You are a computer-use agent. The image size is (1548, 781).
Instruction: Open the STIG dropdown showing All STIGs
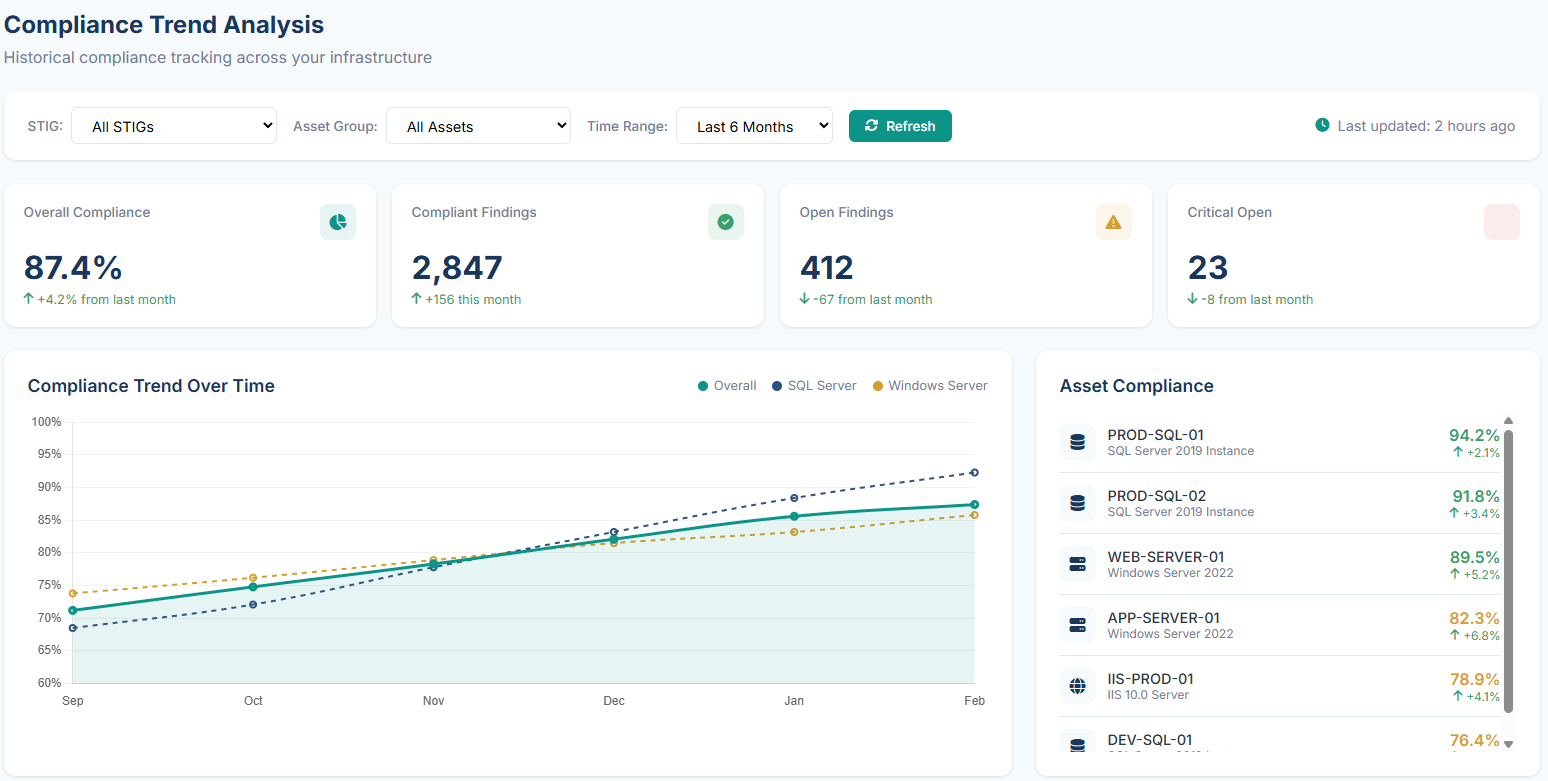pos(174,126)
